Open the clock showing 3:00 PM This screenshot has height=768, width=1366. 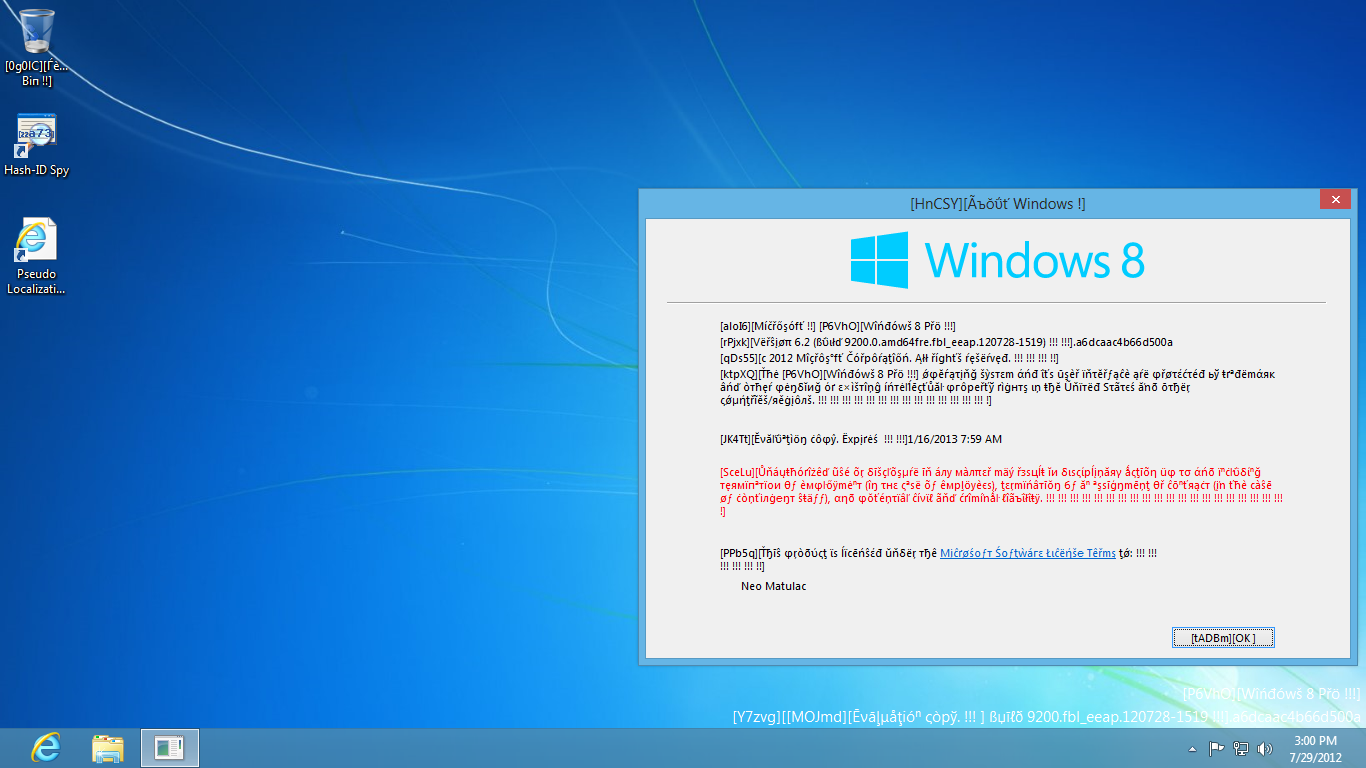point(1315,740)
